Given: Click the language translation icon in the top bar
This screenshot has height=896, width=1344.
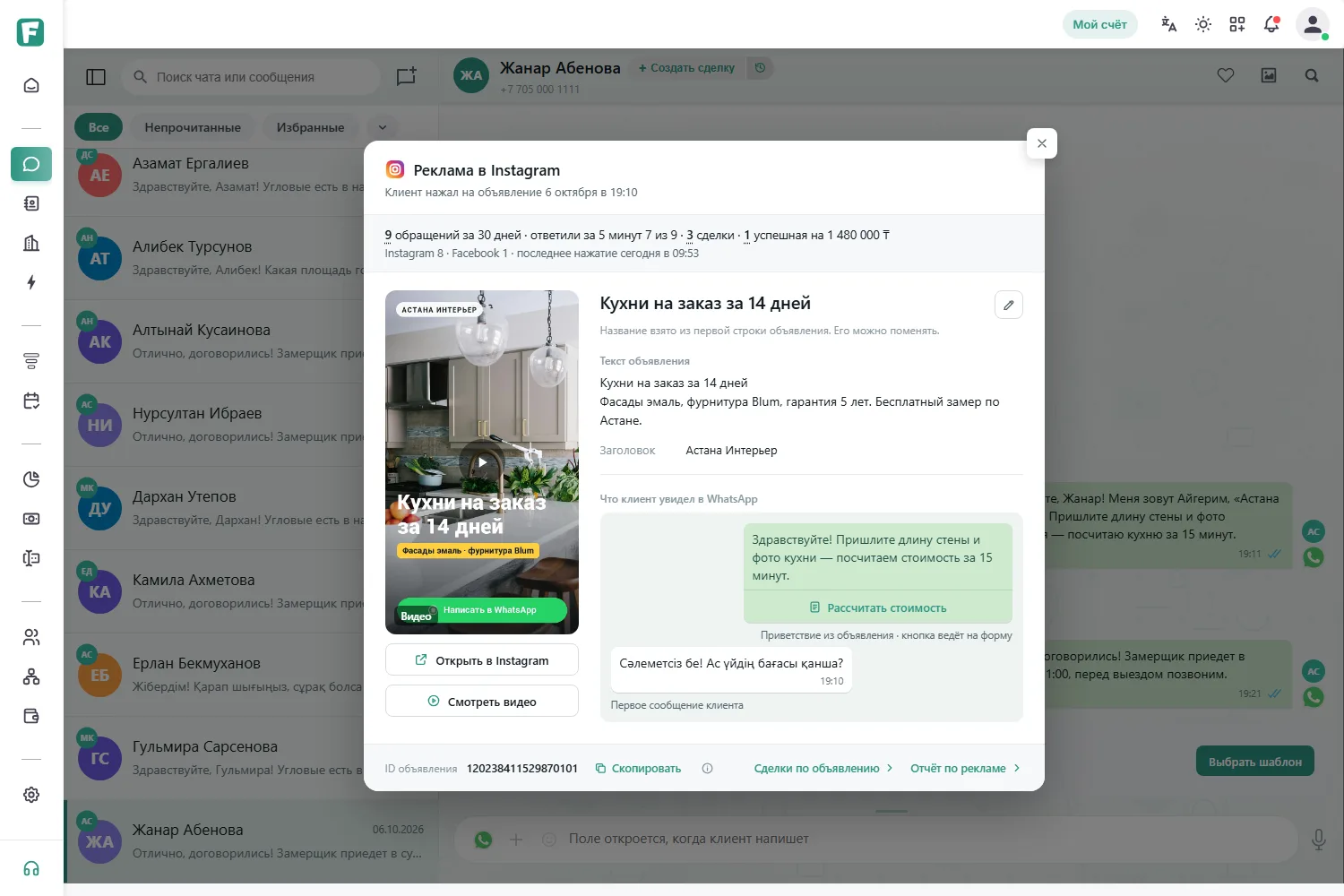Looking at the screenshot, I should click(x=1169, y=24).
